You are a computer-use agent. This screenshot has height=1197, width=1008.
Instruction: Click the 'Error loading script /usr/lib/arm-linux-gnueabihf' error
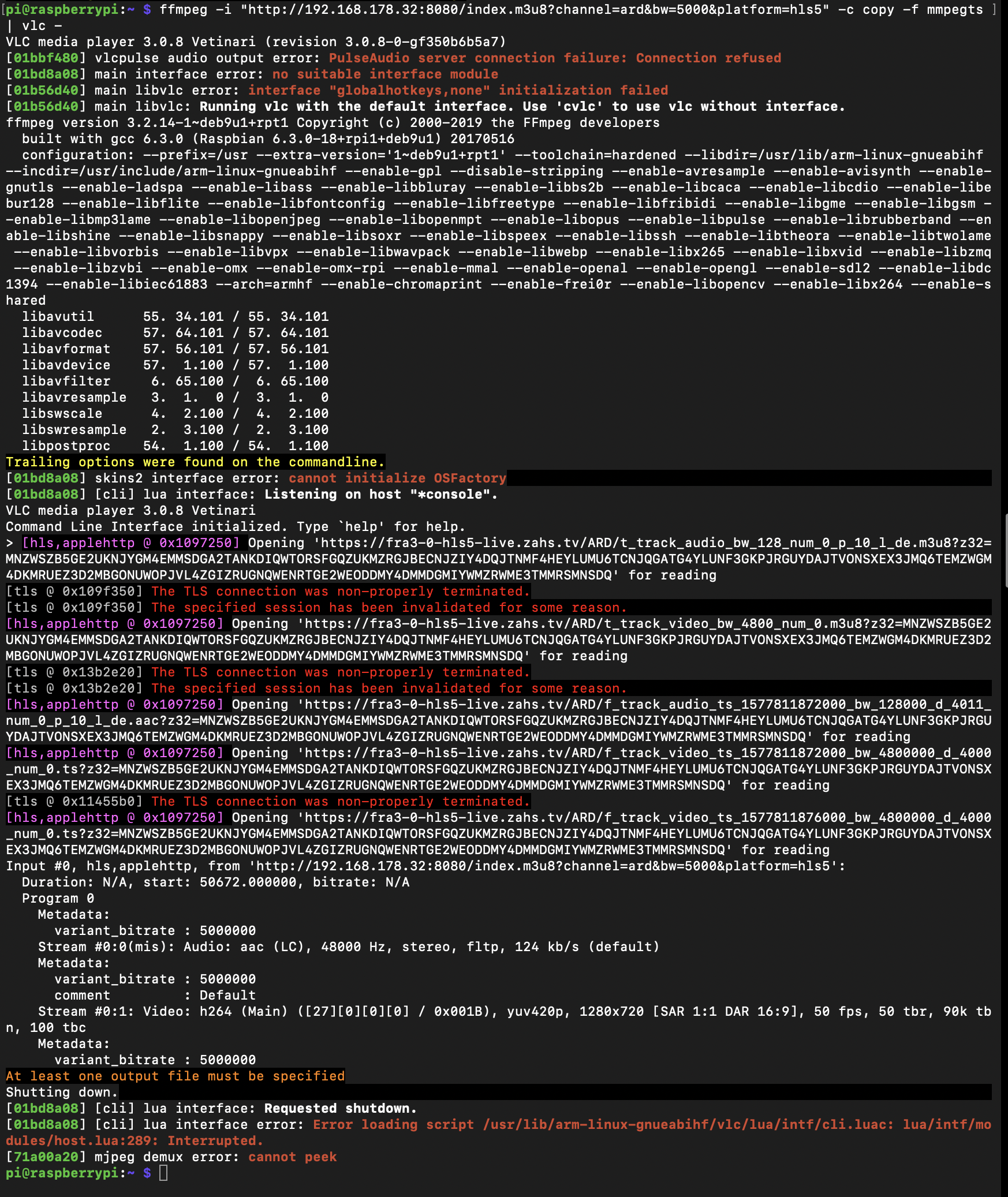coord(499,1132)
